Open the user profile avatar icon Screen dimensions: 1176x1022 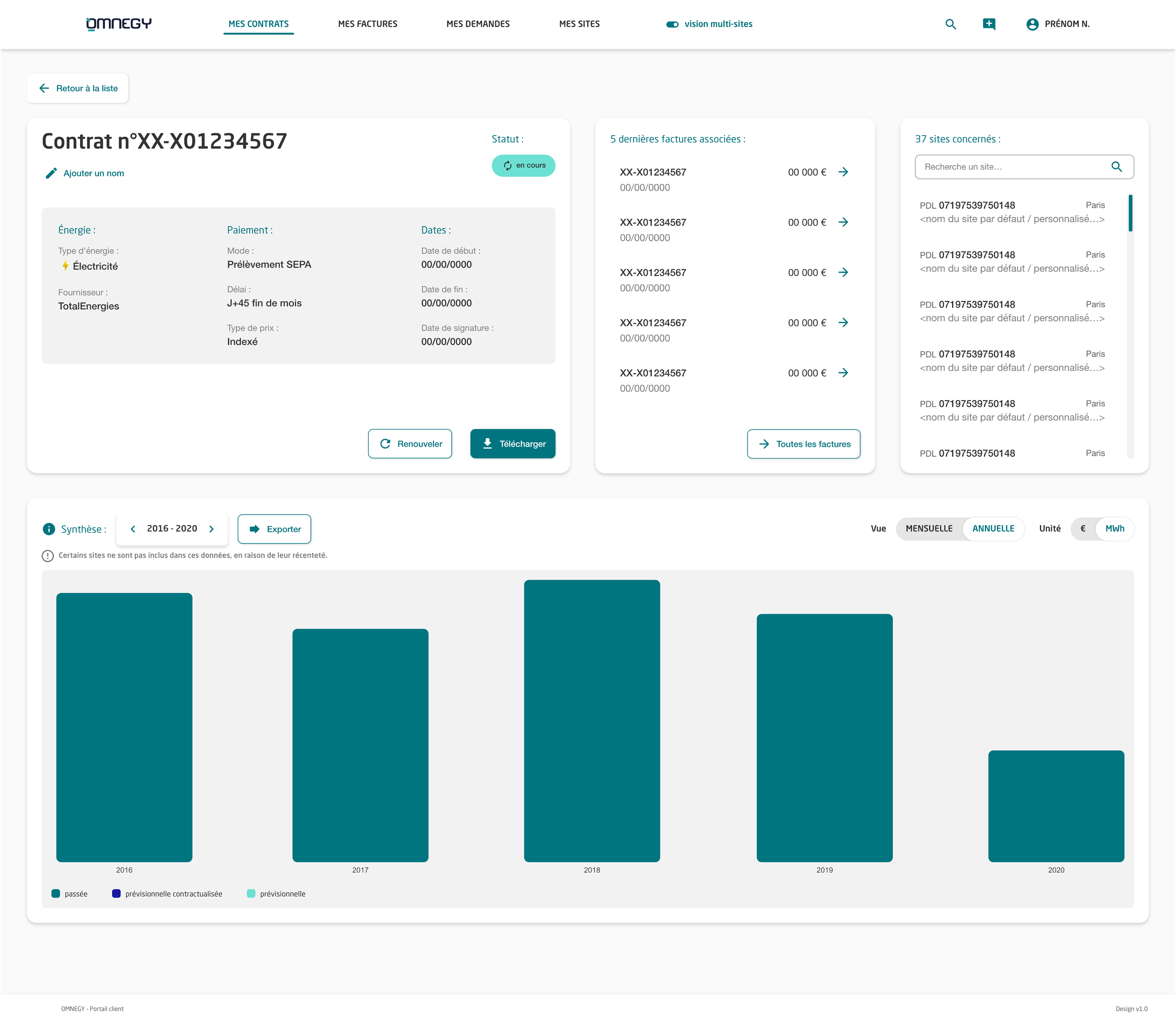point(1032,24)
